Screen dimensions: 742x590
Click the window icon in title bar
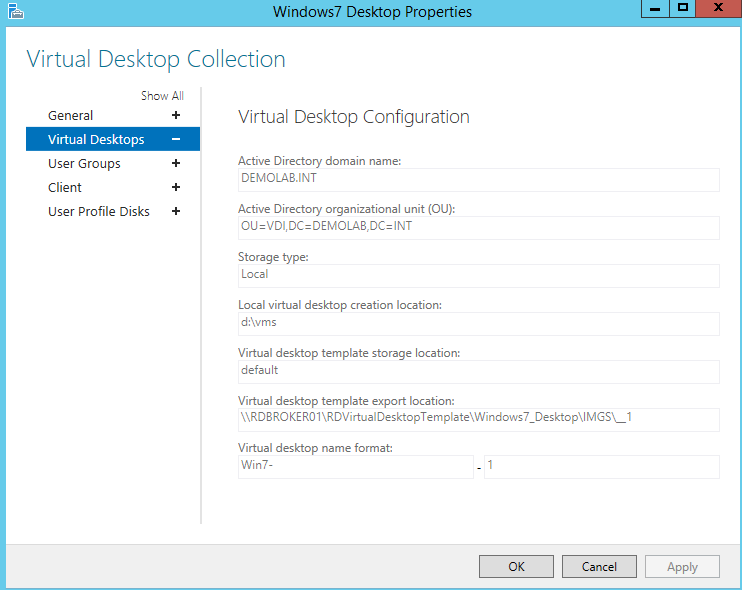[14, 11]
